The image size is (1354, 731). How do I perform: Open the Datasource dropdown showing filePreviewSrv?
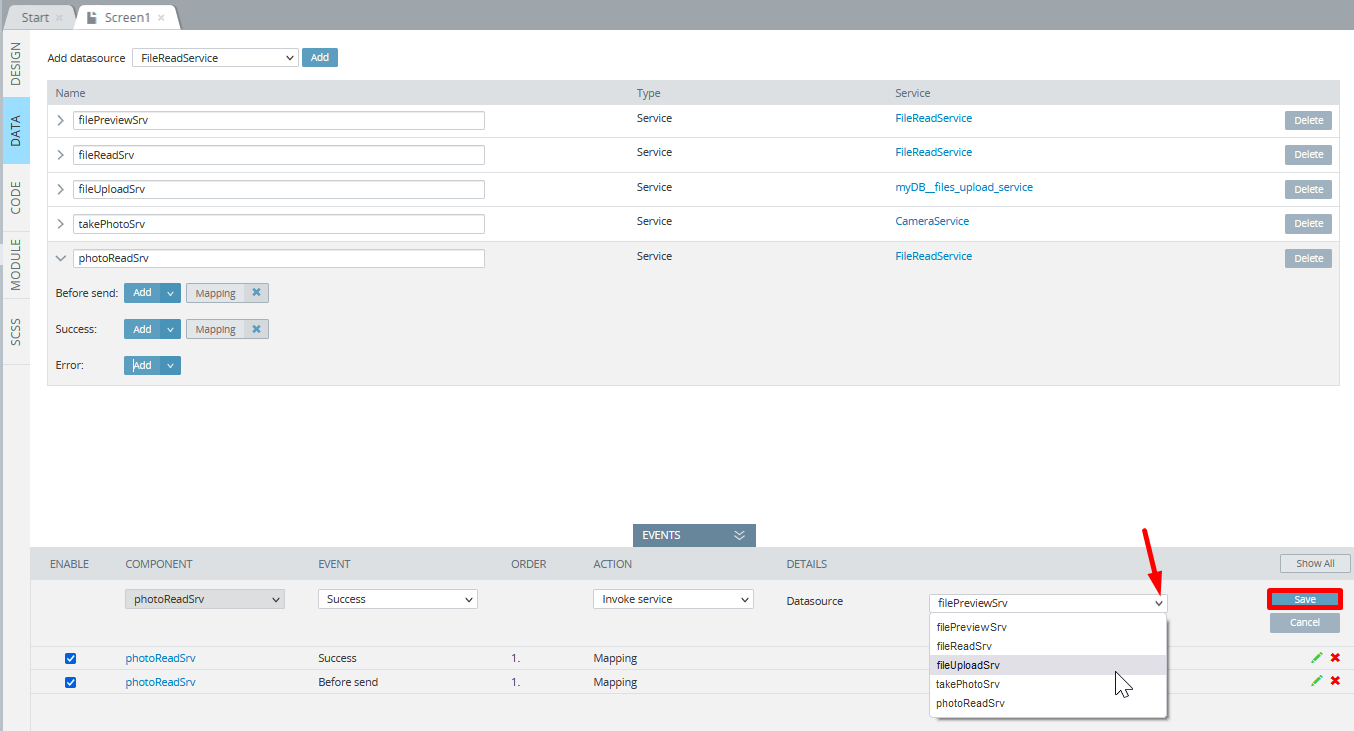[1048, 603]
